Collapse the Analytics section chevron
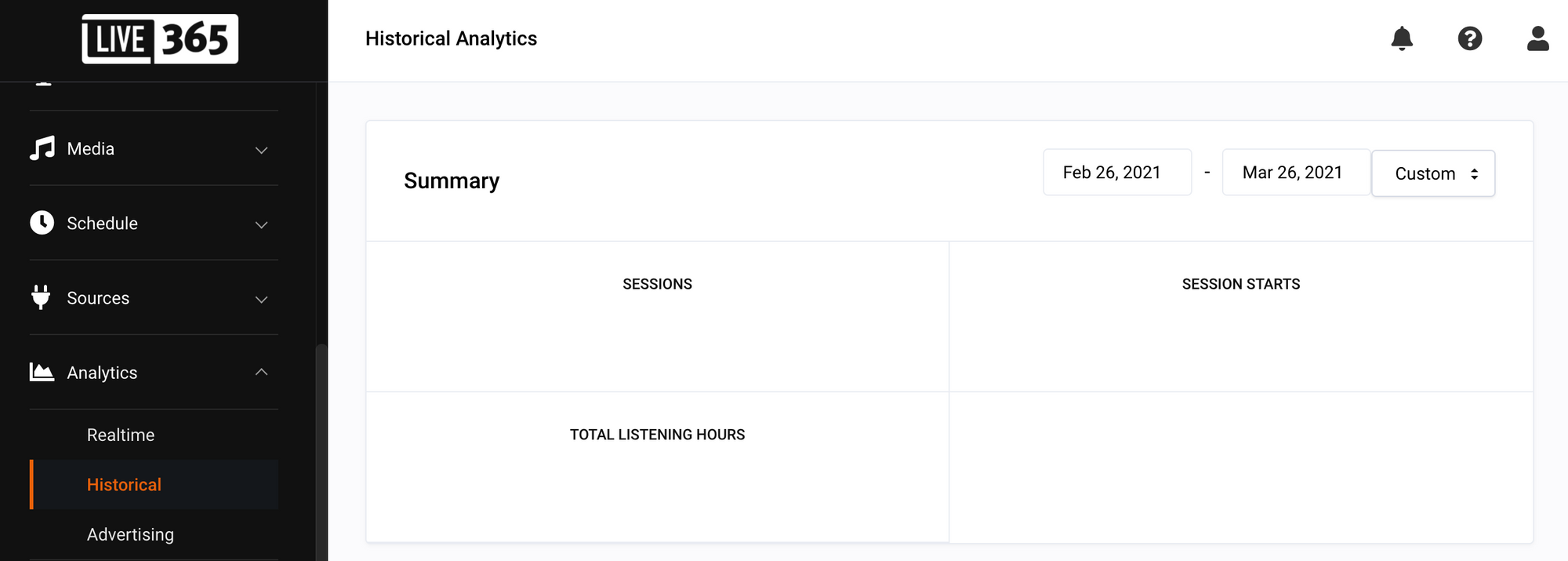Screen dimensions: 1568x561 [x=262, y=372]
